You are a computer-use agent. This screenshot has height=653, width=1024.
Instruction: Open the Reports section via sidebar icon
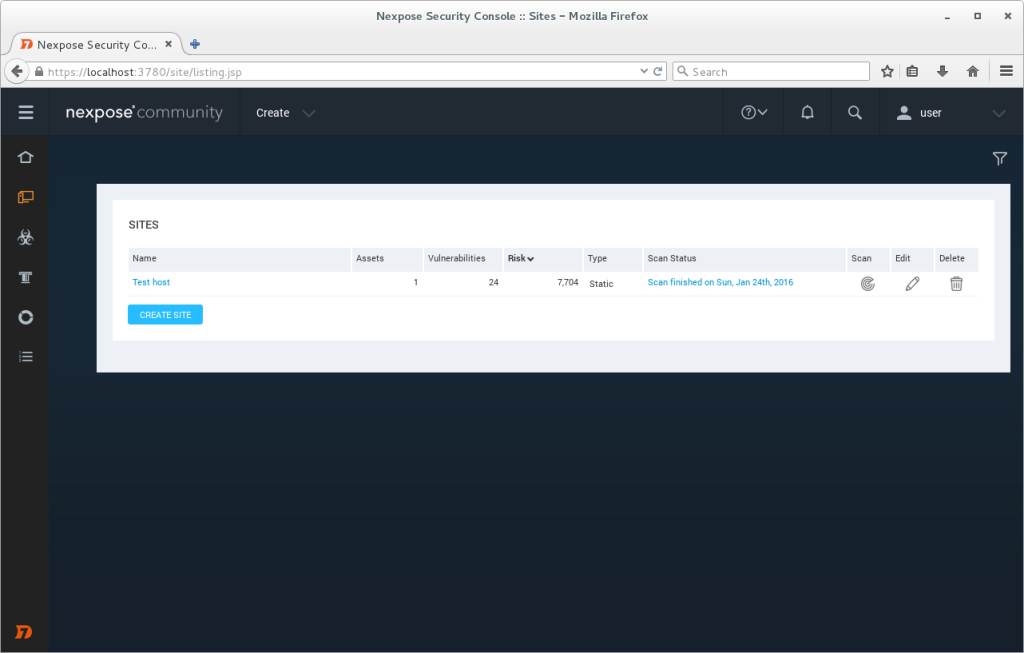pyautogui.click(x=25, y=317)
